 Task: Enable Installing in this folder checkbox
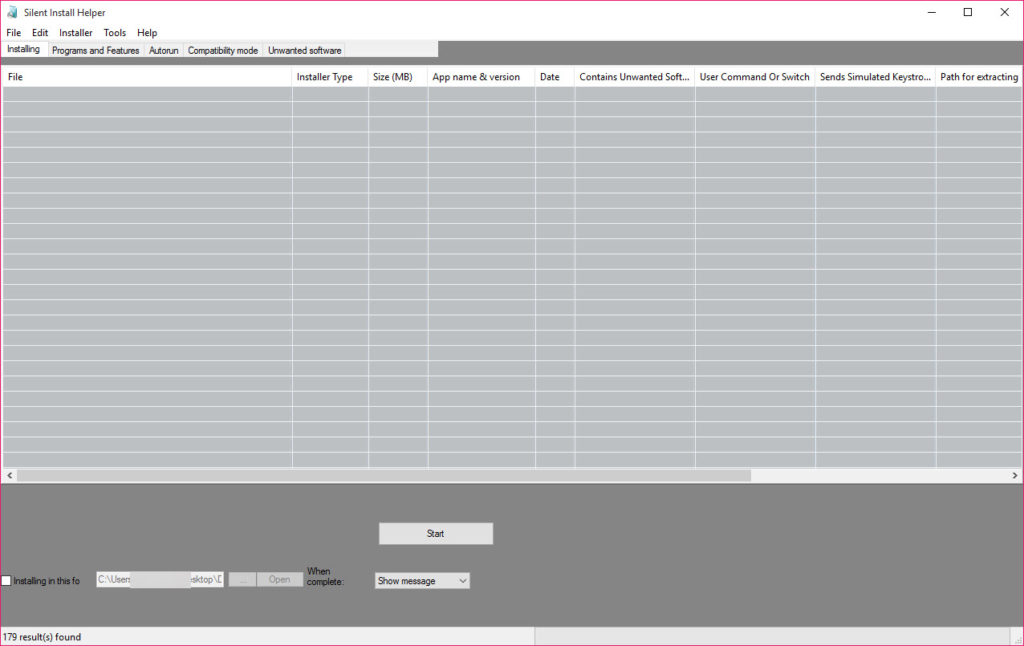(7, 581)
